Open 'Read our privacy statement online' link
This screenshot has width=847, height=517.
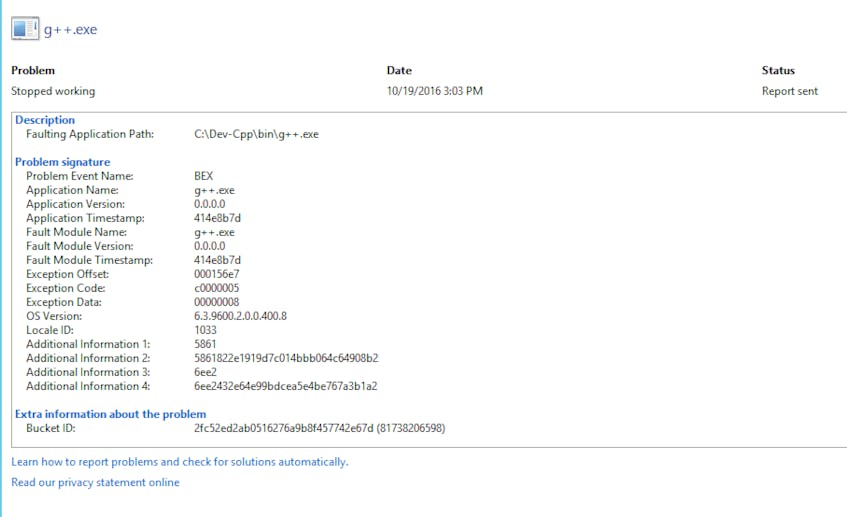[95, 482]
